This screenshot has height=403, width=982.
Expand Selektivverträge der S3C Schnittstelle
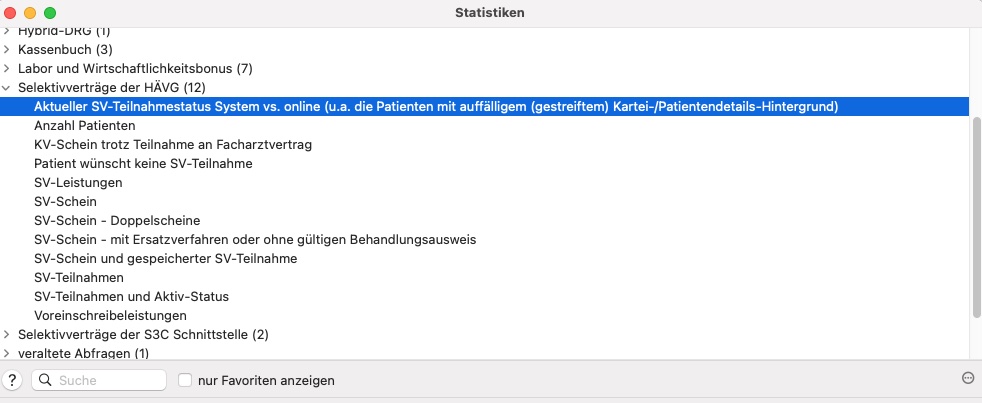6,334
